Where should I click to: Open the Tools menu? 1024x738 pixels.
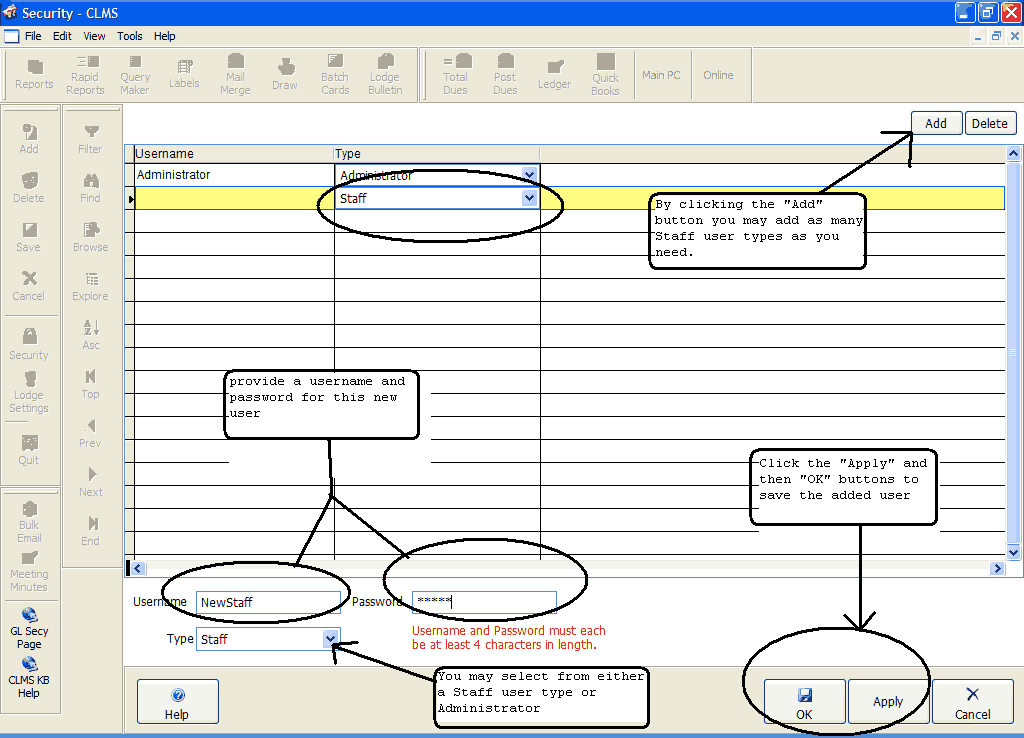[x=130, y=36]
